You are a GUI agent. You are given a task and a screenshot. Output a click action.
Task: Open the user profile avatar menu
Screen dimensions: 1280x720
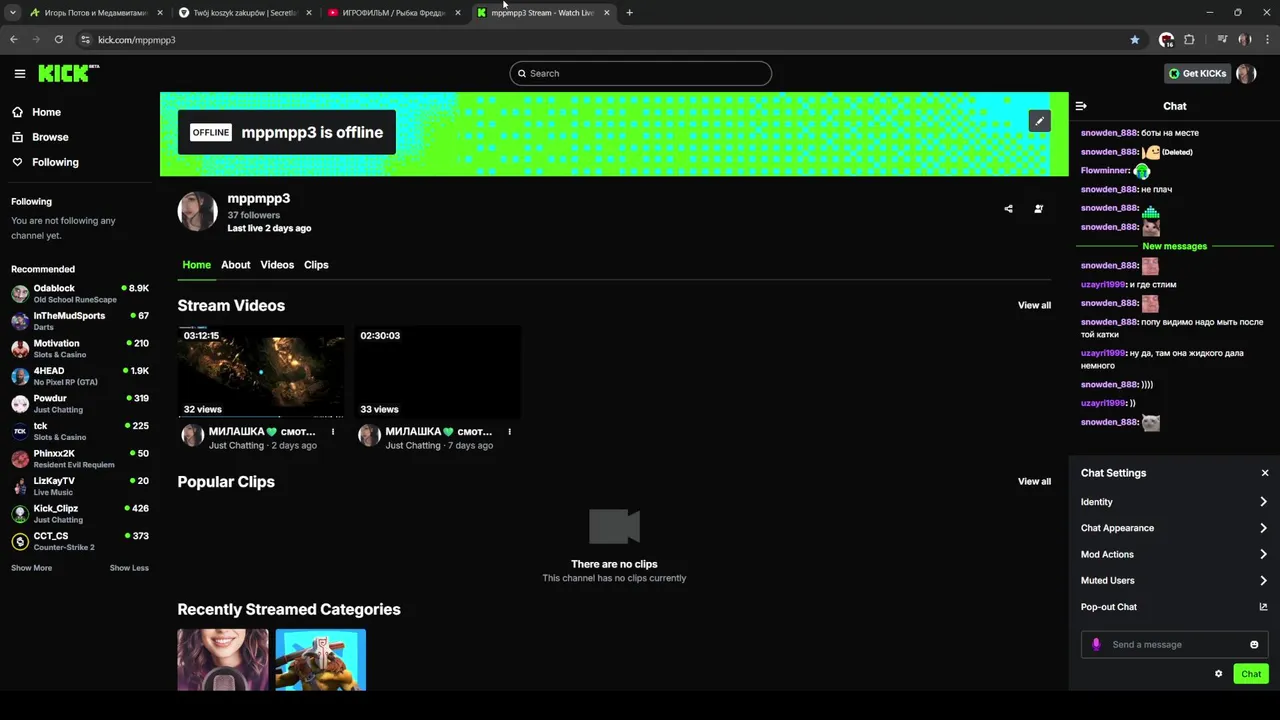coord(1246,73)
